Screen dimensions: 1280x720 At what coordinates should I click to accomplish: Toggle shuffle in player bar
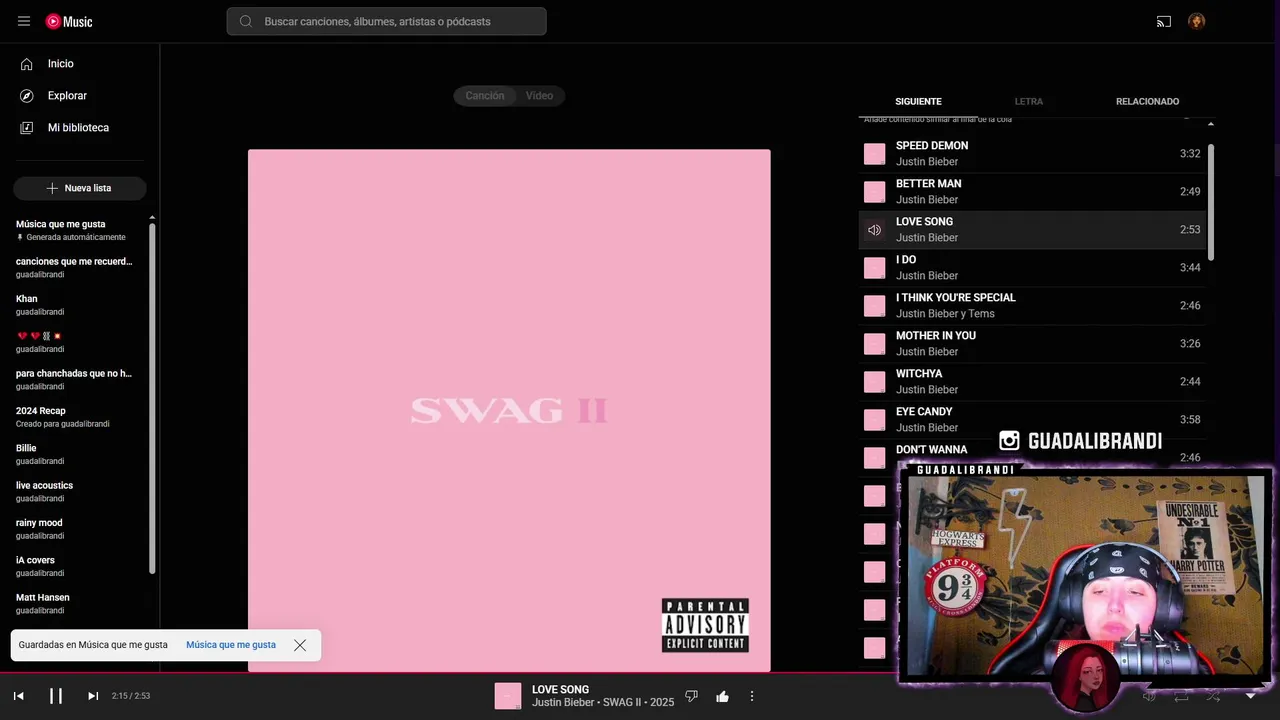(1213, 696)
